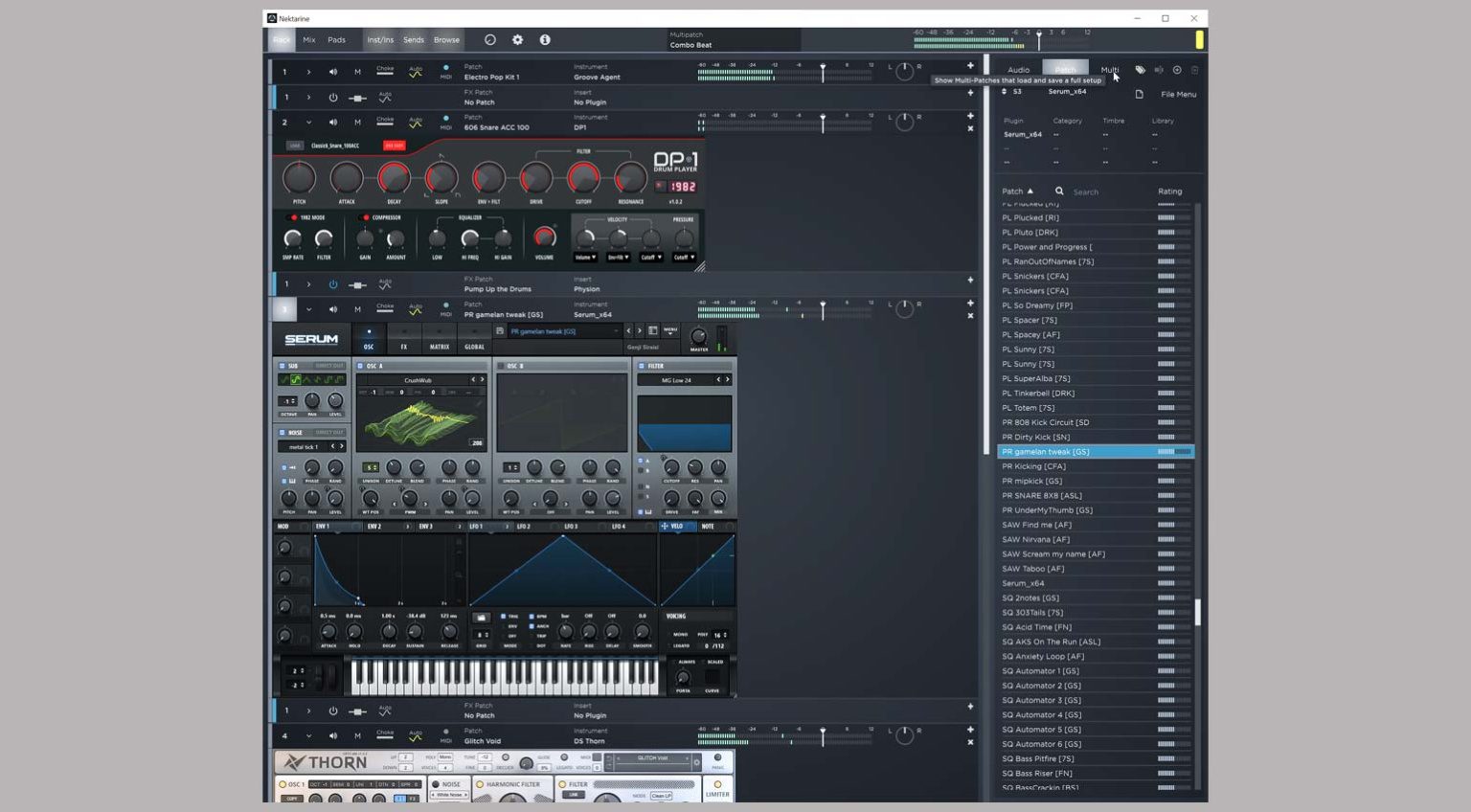Click the tag icon in the browser panel

click(x=1139, y=69)
